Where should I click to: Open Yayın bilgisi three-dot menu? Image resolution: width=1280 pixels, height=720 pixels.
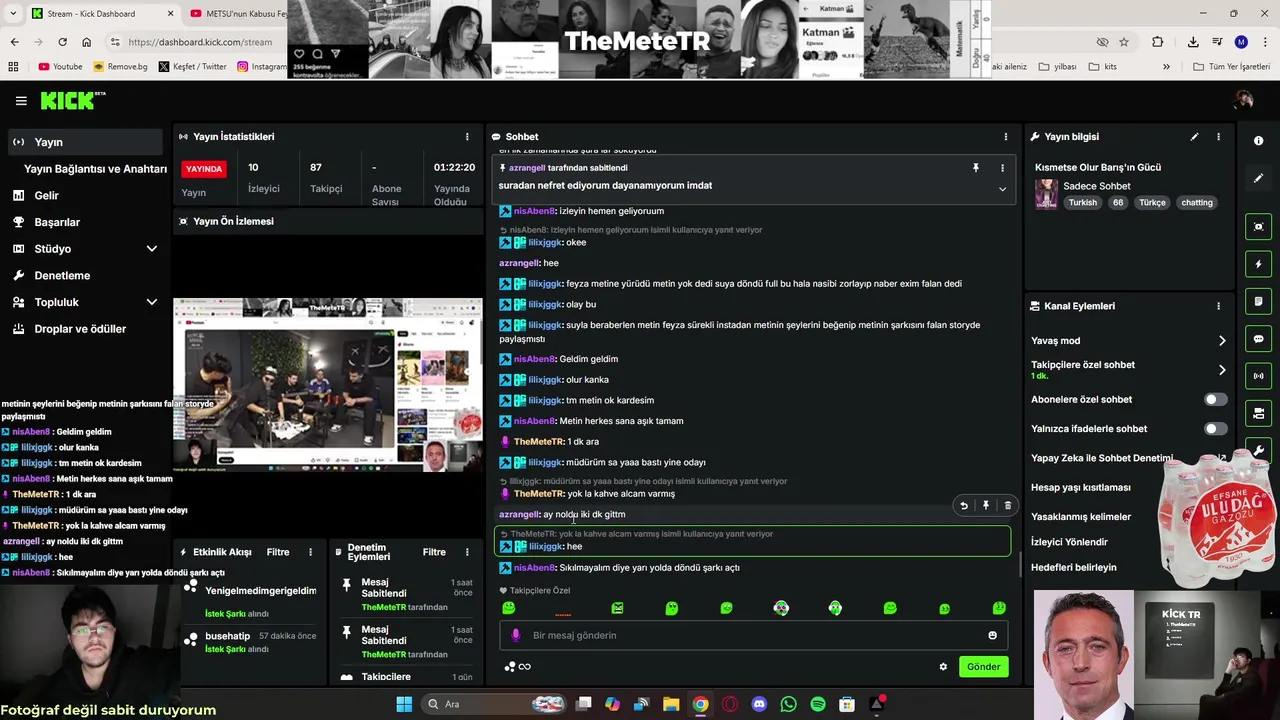click(x=1218, y=137)
